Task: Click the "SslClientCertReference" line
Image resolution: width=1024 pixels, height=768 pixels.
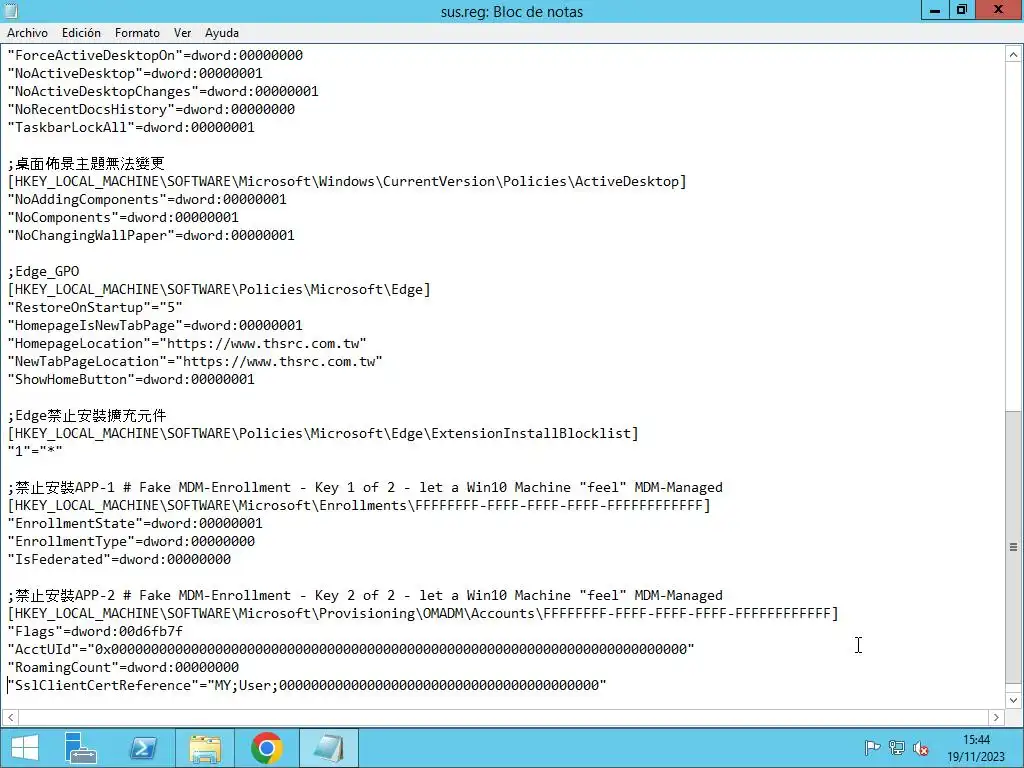Action: point(307,686)
